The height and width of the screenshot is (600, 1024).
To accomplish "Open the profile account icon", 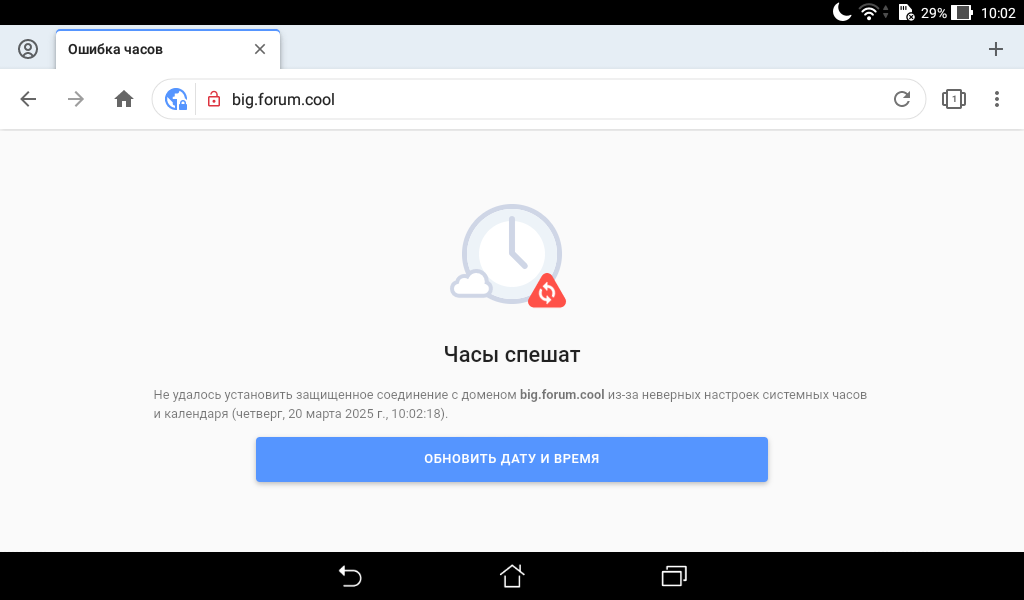I will 28,49.
